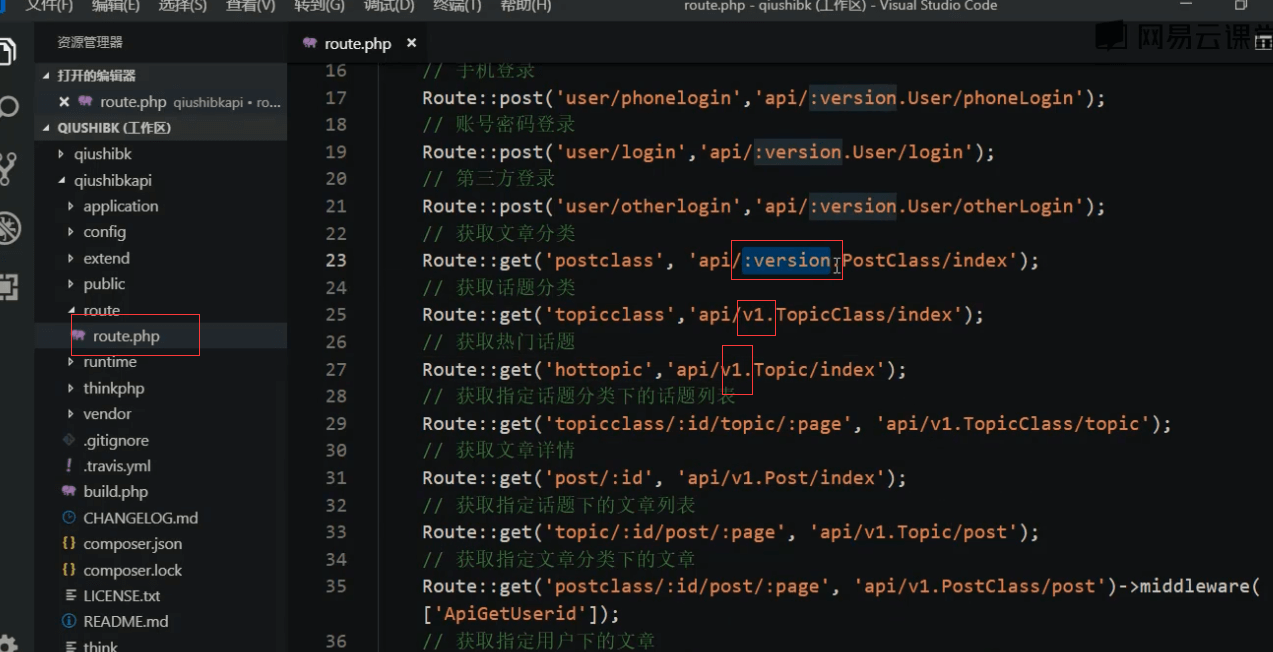Image resolution: width=1273 pixels, height=652 pixels.
Task: Open the 选择(S) menu
Action: coord(182,6)
